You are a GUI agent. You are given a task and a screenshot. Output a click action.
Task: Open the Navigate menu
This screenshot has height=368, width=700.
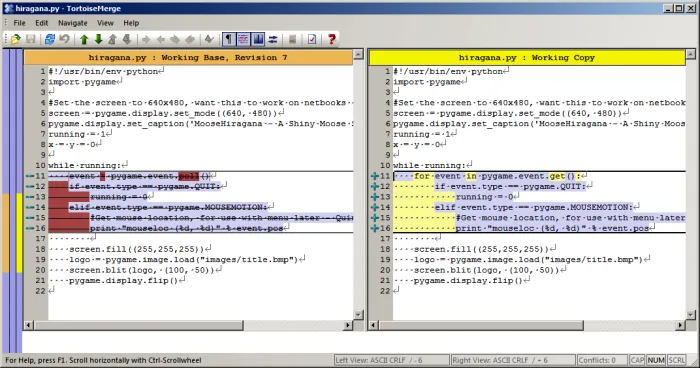click(x=72, y=23)
